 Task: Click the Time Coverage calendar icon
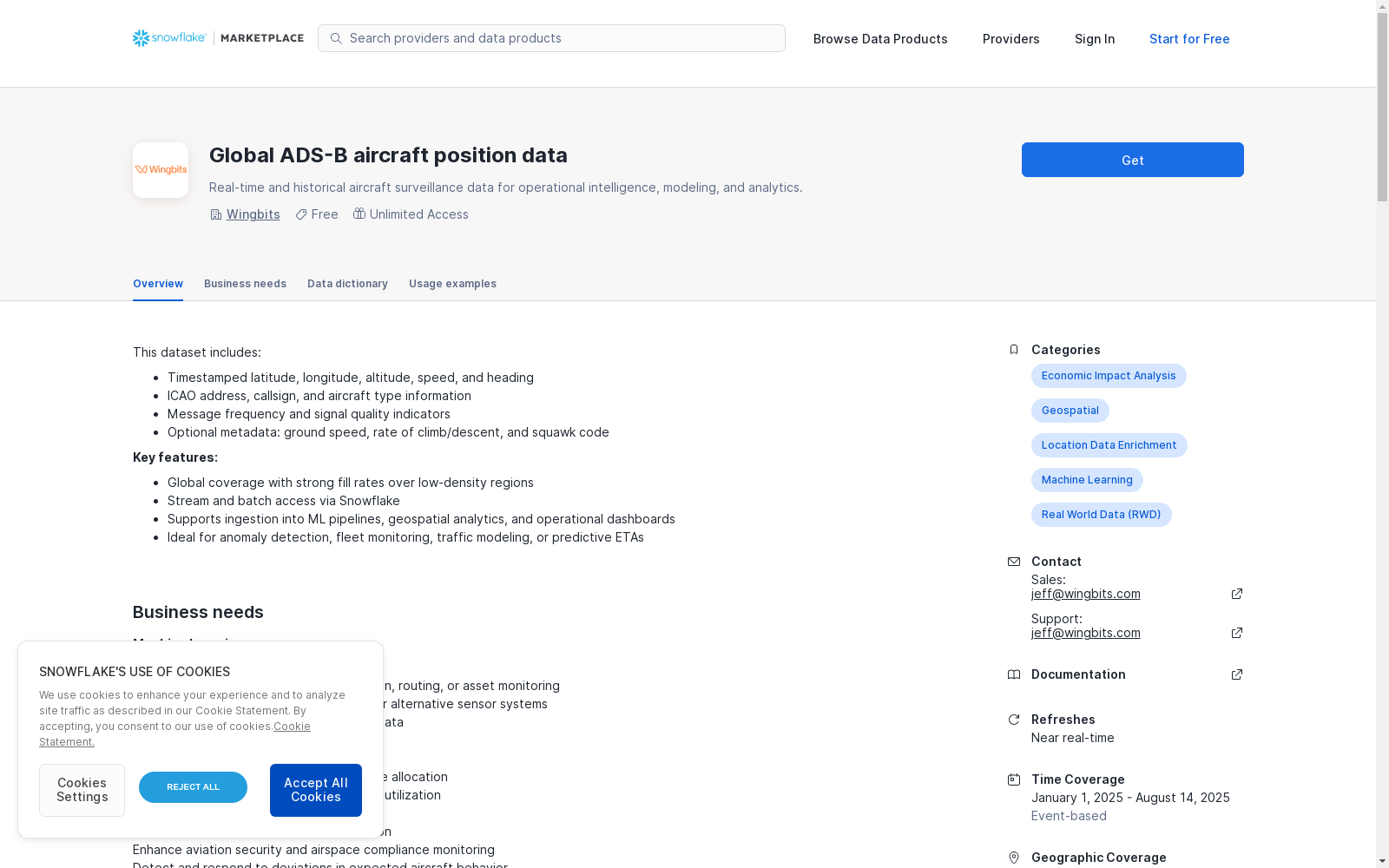[1014, 779]
